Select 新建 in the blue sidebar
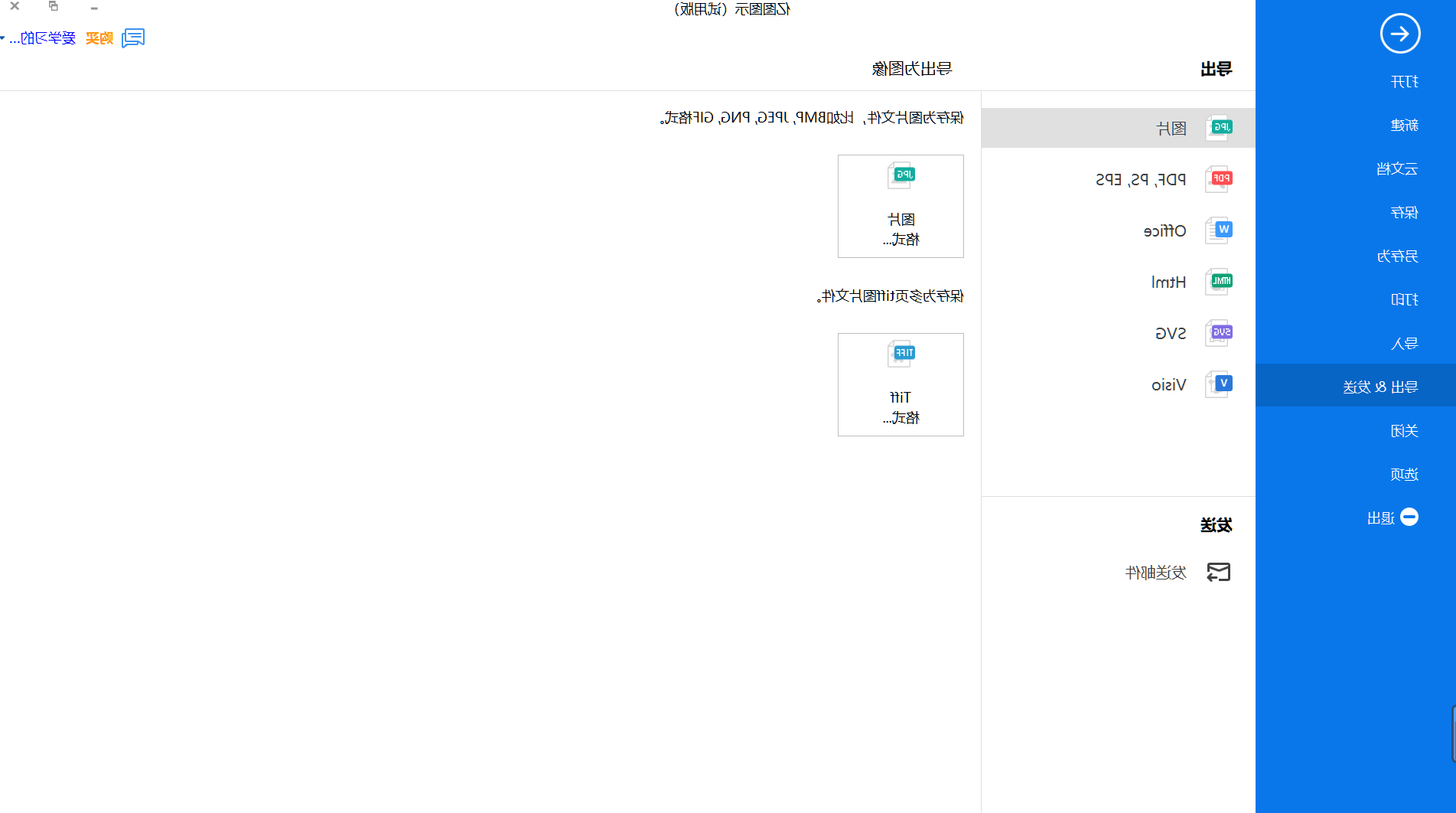 [1404, 126]
